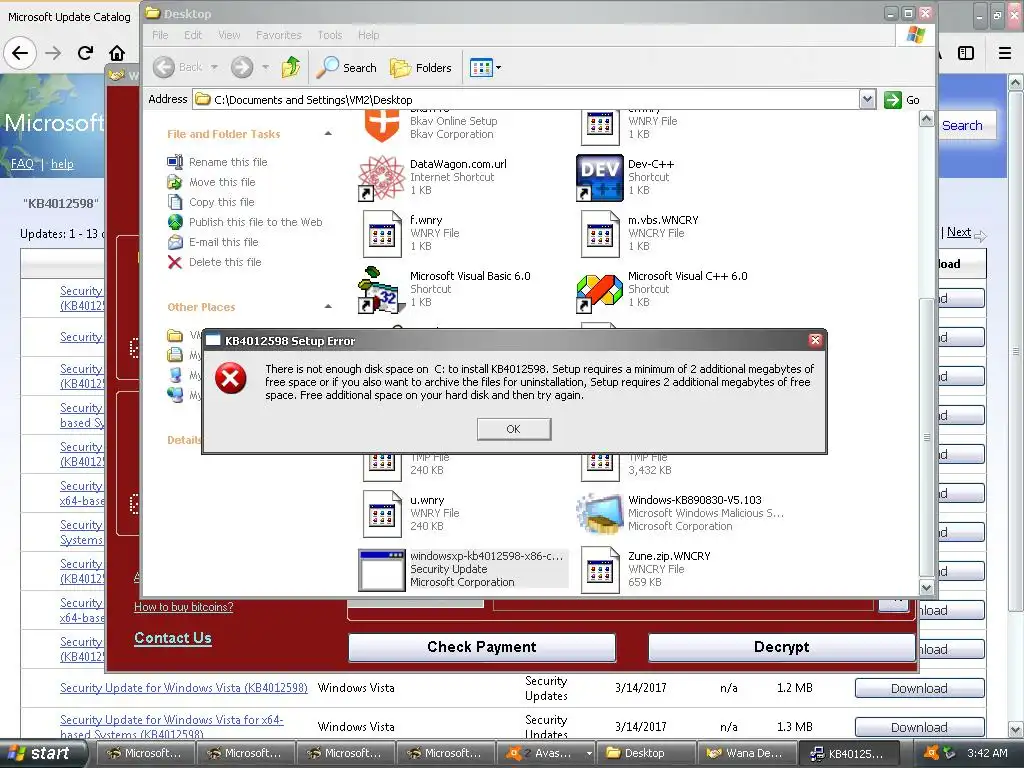Viewport: 1024px width, 768px height.
Task: Click OK in the KB4012598 Setup Error dialog
Action: 514,429
